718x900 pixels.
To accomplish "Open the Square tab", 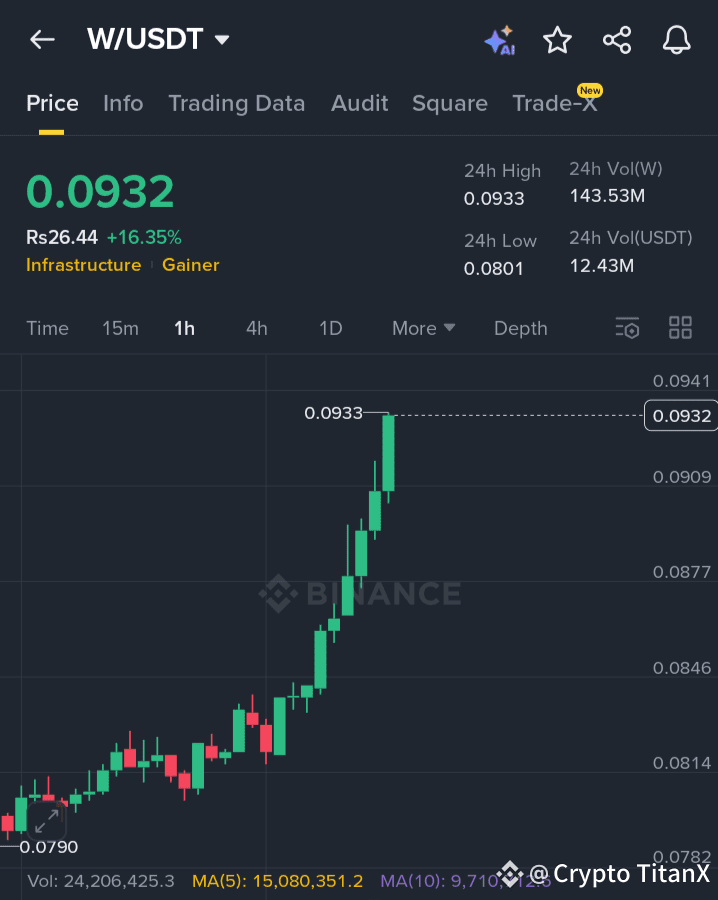I will 450,104.
